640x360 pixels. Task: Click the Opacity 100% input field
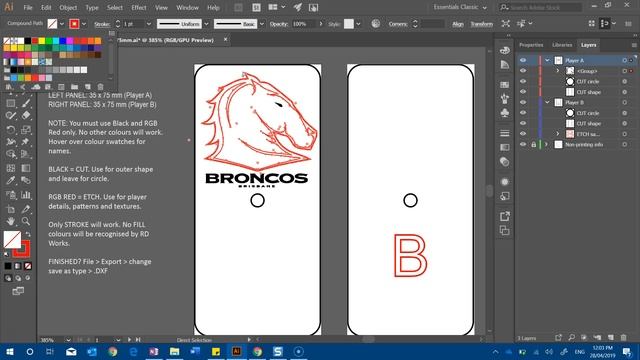tap(303, 24)
